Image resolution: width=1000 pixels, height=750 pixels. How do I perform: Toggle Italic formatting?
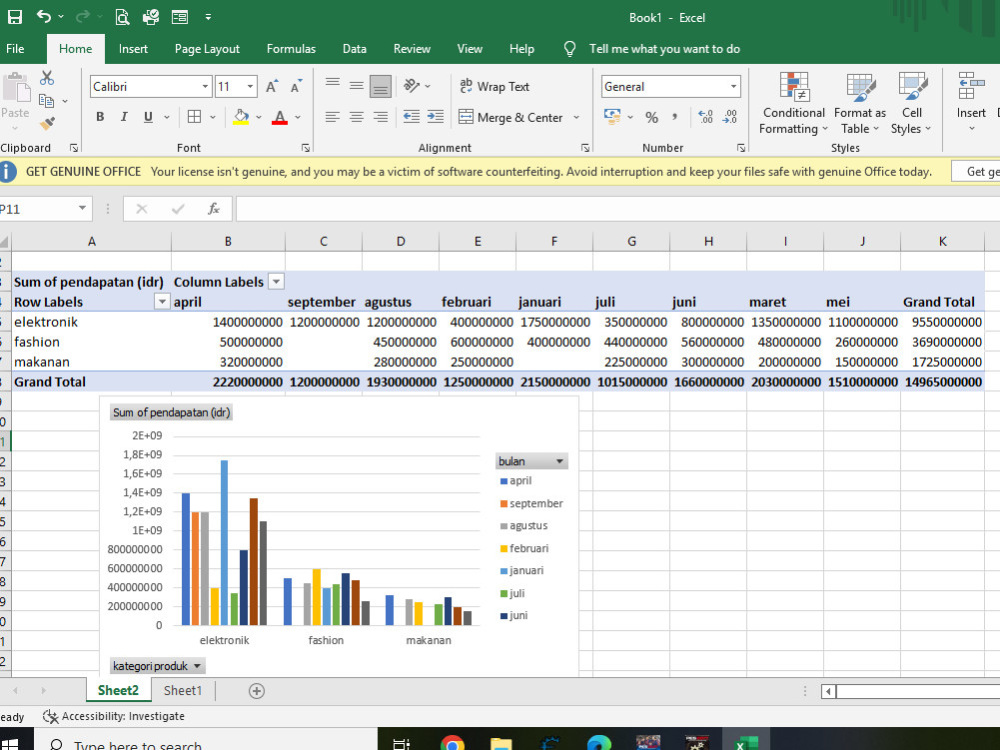pos(124,117)
